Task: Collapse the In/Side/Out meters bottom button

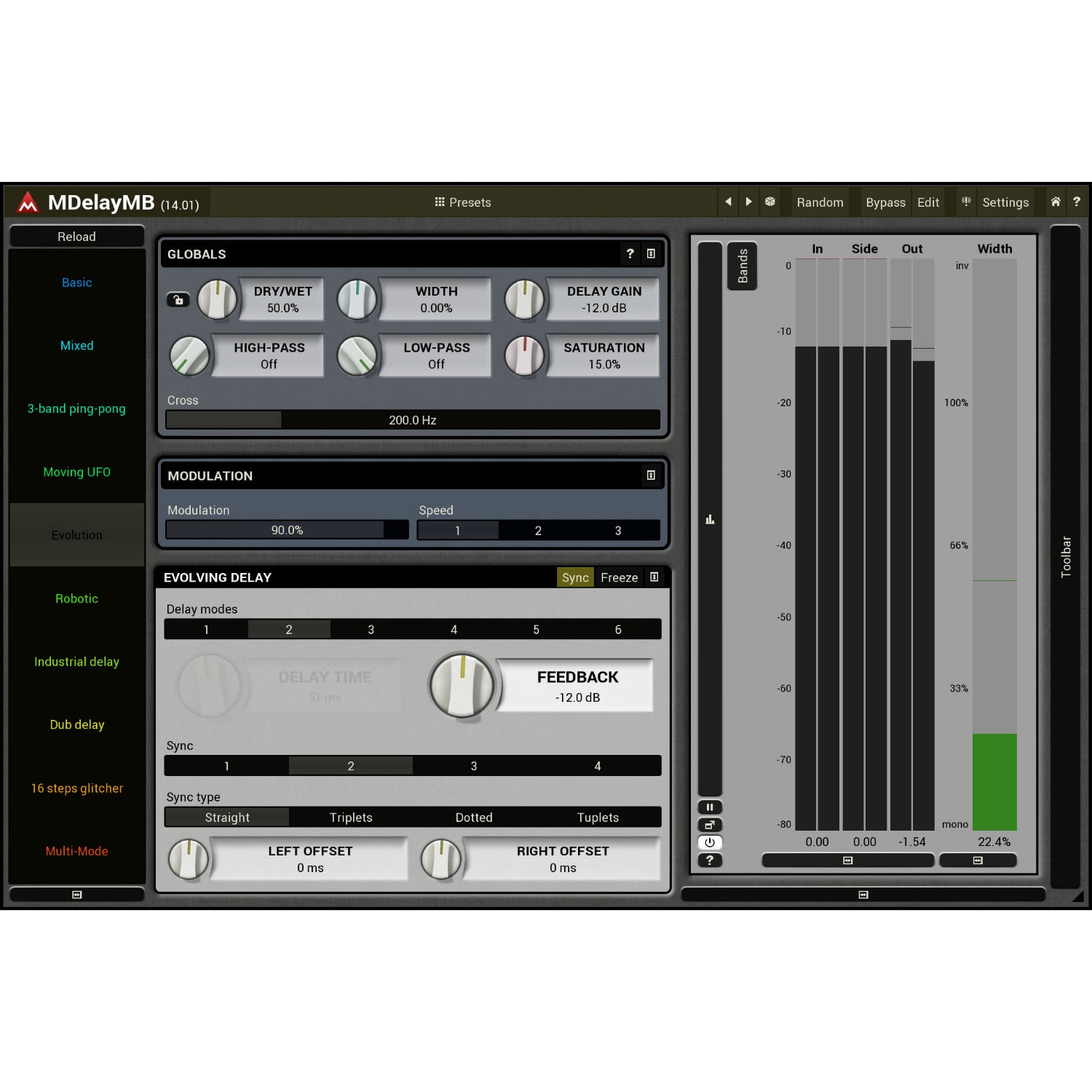Action: click(847, 860)
